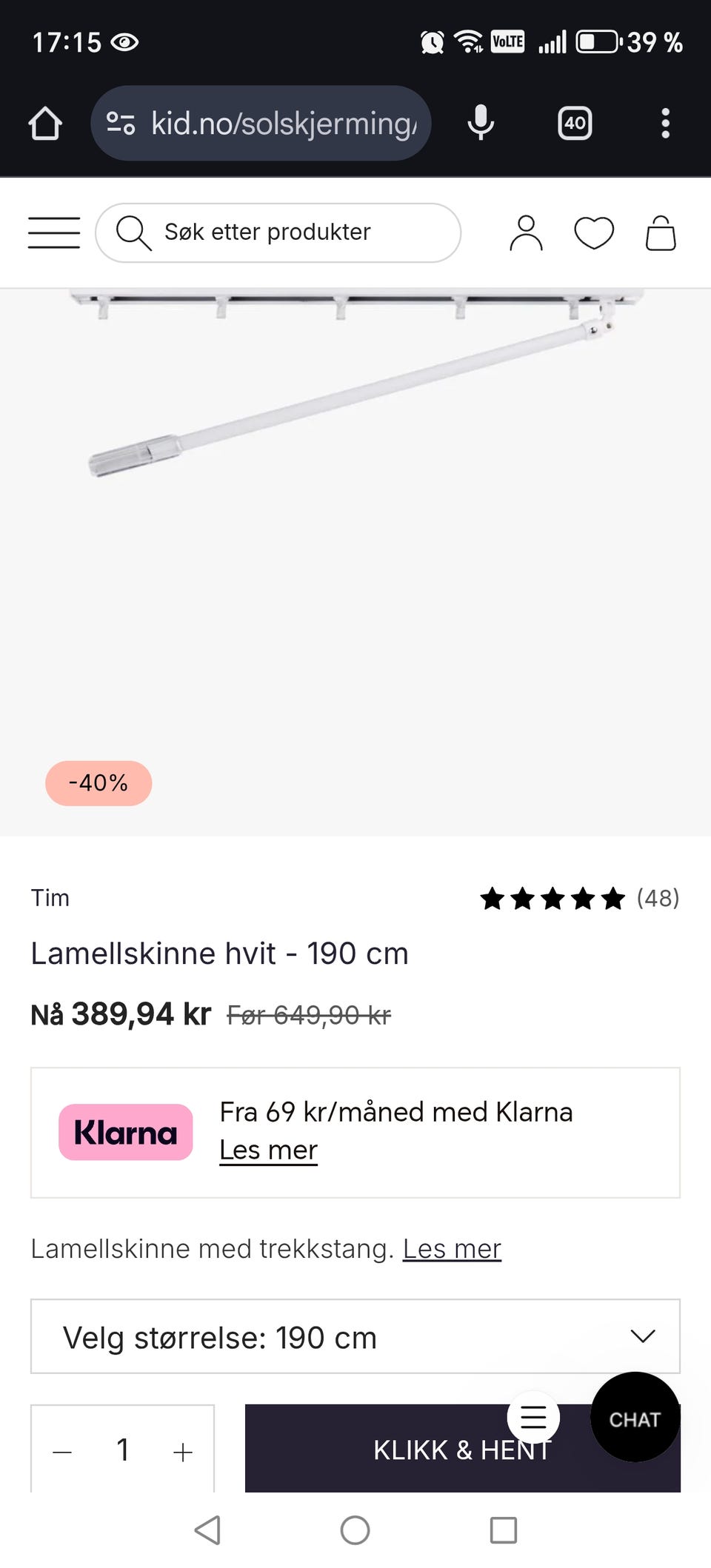
Task: Increase quantity with the plus button
Action: point(182,1452)
